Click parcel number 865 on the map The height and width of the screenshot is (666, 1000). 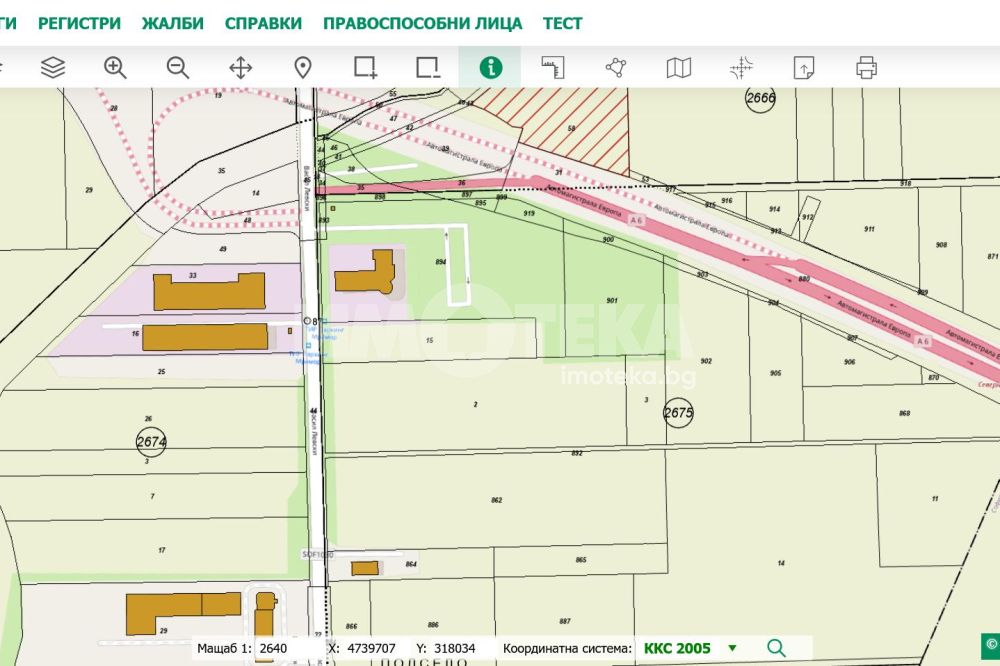point(580,560)
